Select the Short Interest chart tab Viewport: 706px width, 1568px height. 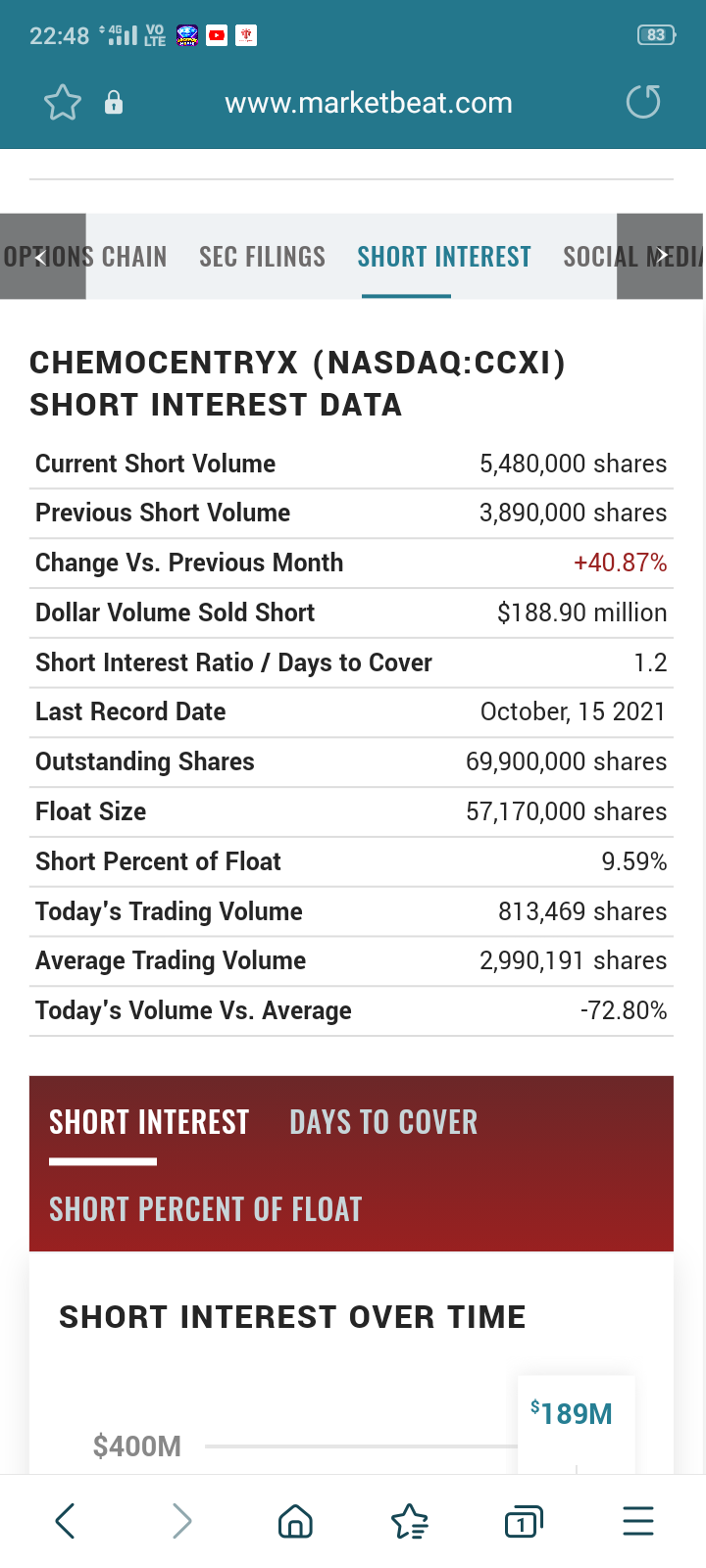pyautogui.click(x=149, y=1122)
